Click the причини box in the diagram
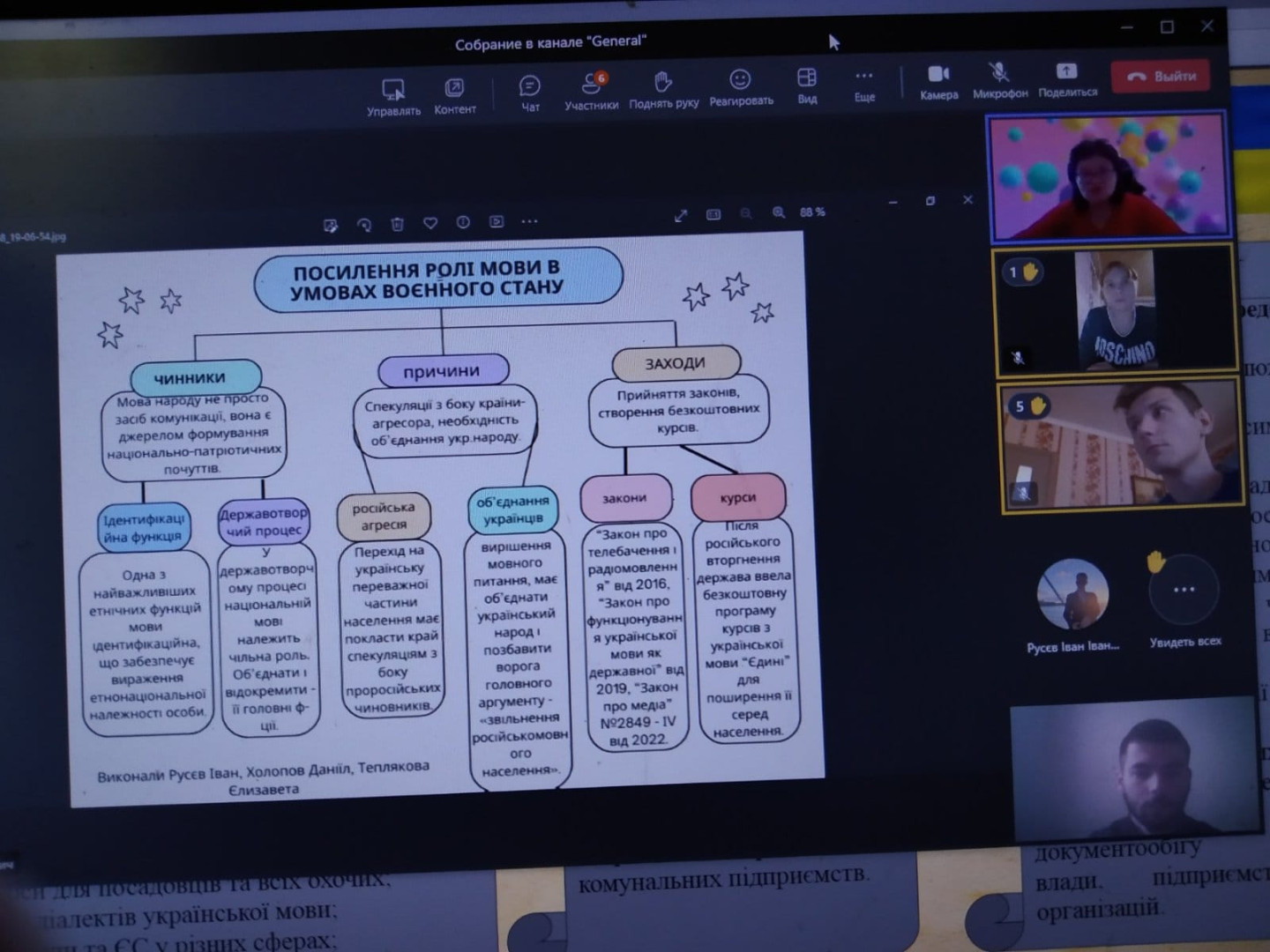The height and width of the screenshot is (952, 1270). click(x=443, y=370)
